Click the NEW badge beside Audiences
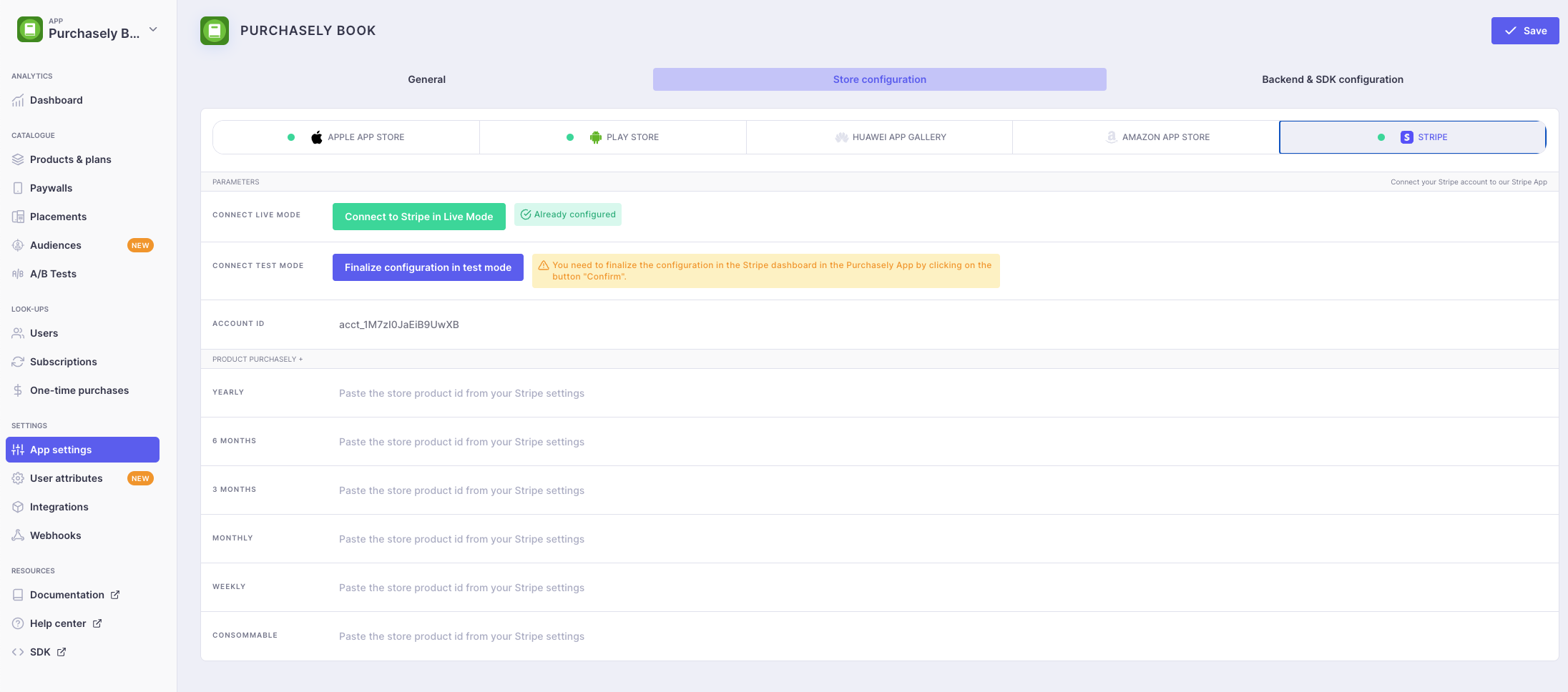 [140, 245]
